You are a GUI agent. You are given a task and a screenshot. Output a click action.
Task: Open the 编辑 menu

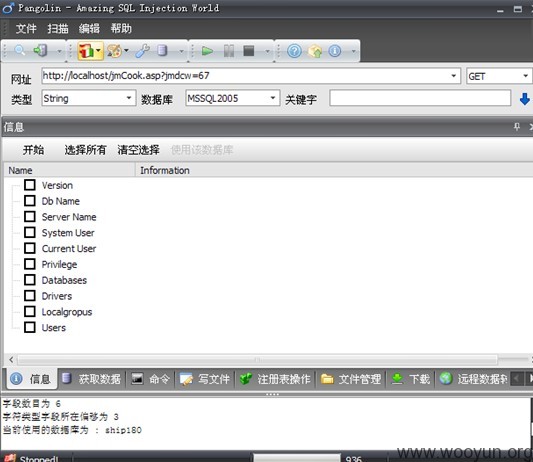coord(89,29)
